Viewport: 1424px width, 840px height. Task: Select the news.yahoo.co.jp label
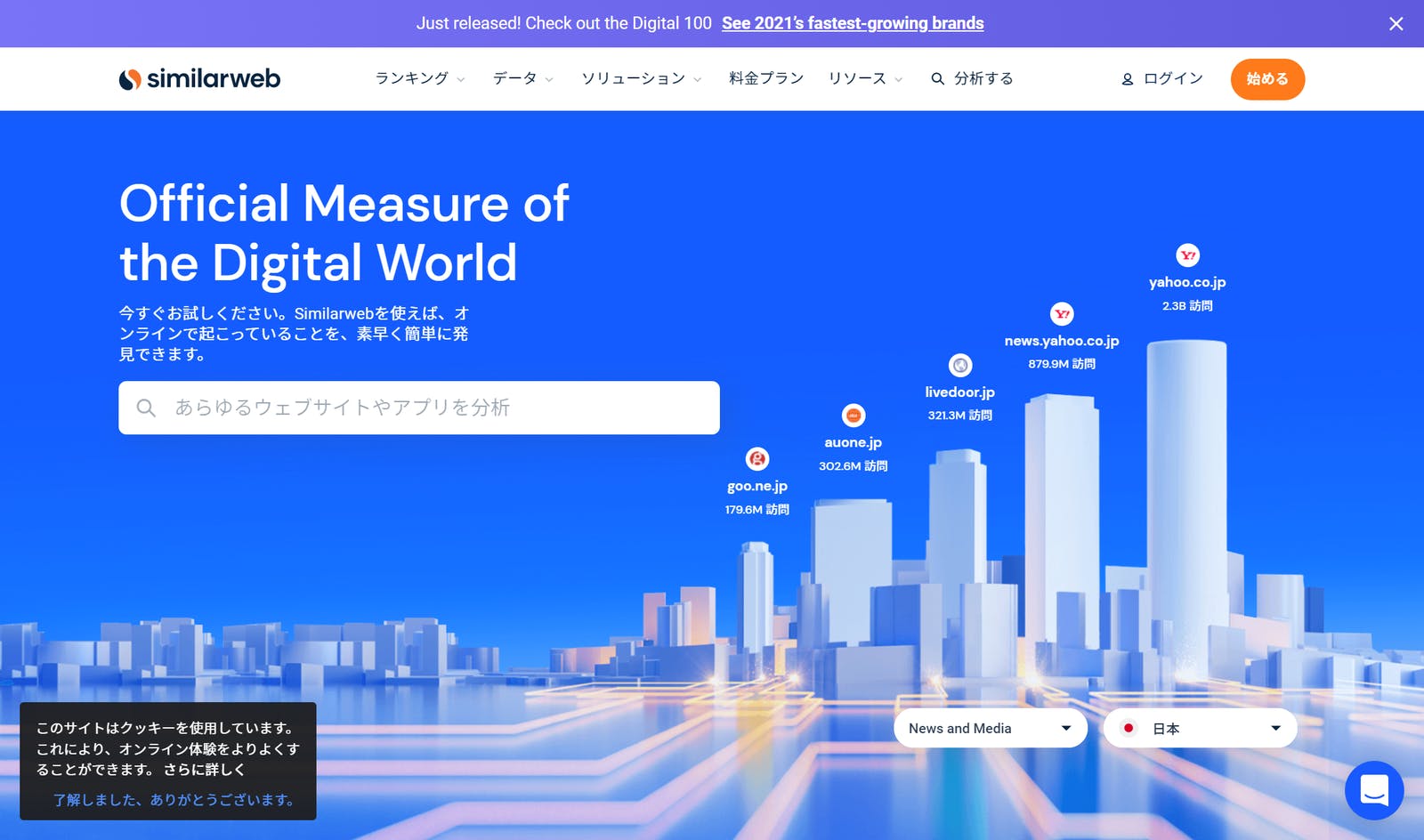(x=1062, y=341)
